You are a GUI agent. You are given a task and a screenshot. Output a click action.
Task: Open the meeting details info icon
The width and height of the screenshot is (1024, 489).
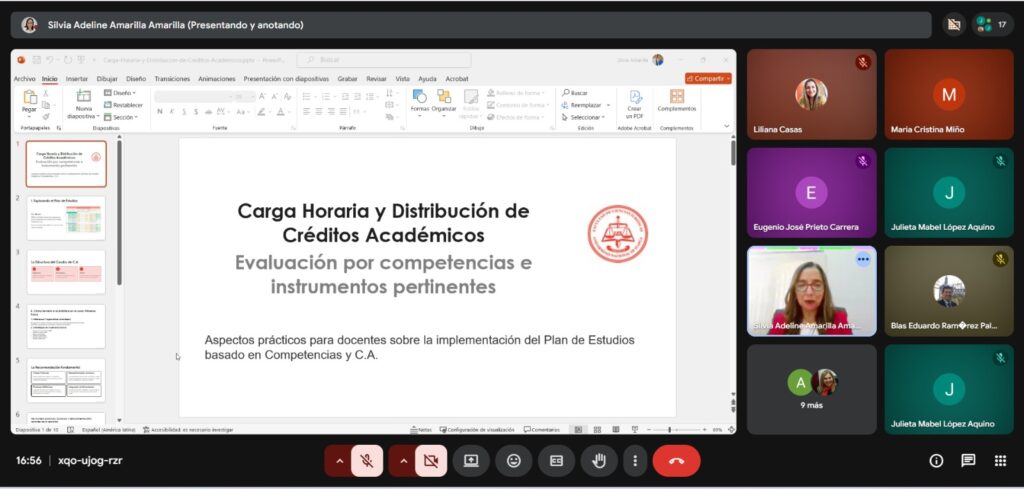point(936,461)
